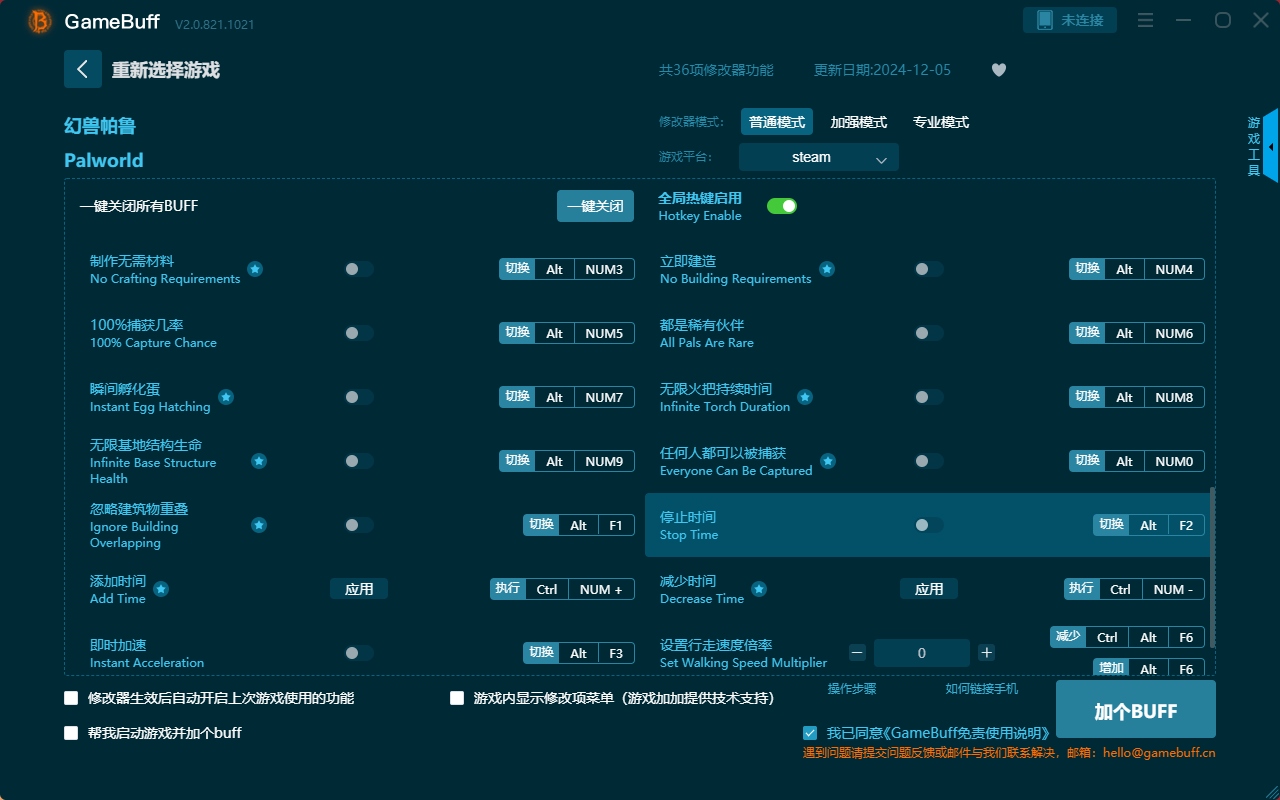Click the star beside 瞬间孵化蛋 feature
The width and height of the screenshot is (1280, 800).
coord(226,397)
